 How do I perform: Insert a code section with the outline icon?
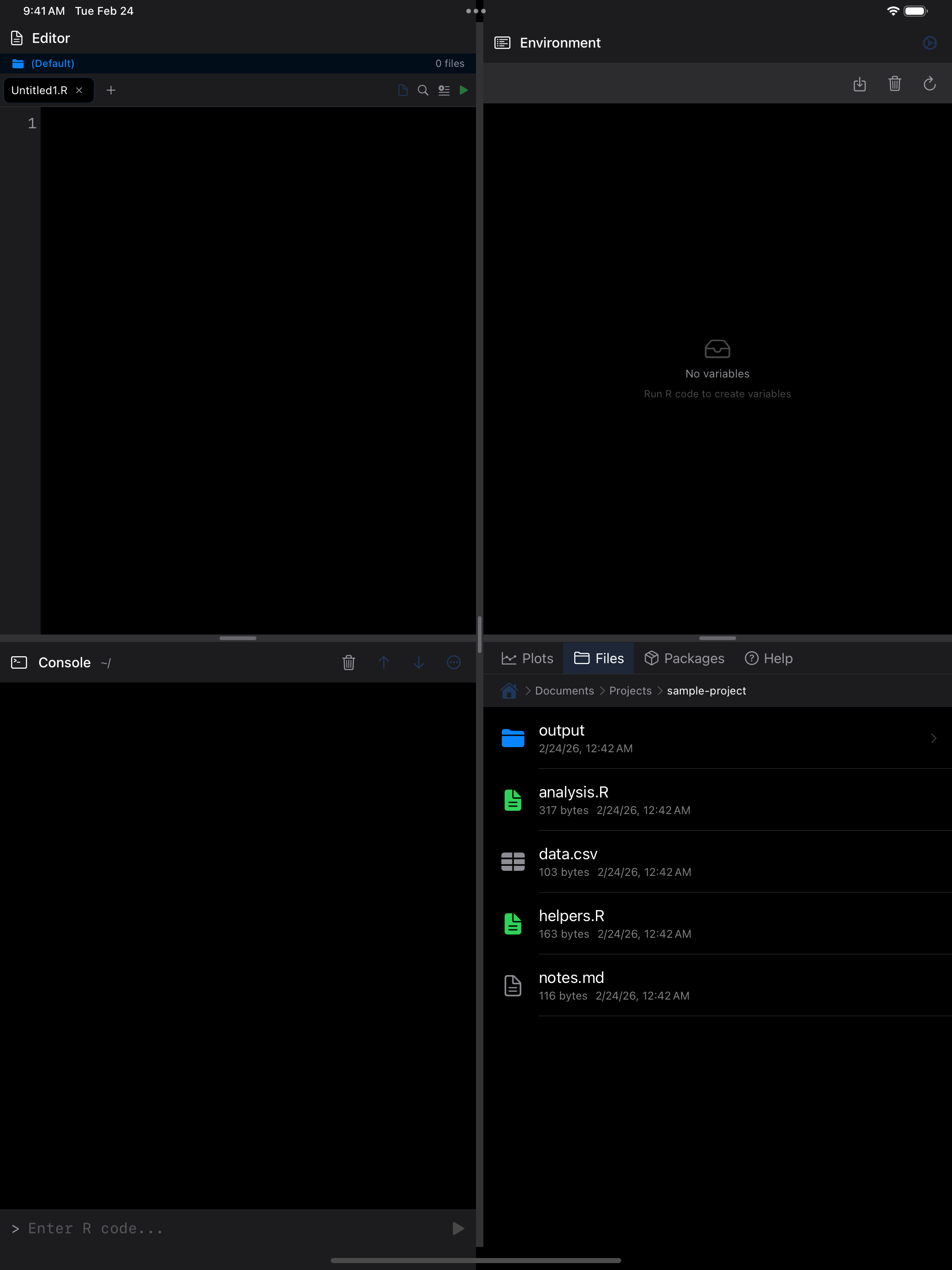443,90
